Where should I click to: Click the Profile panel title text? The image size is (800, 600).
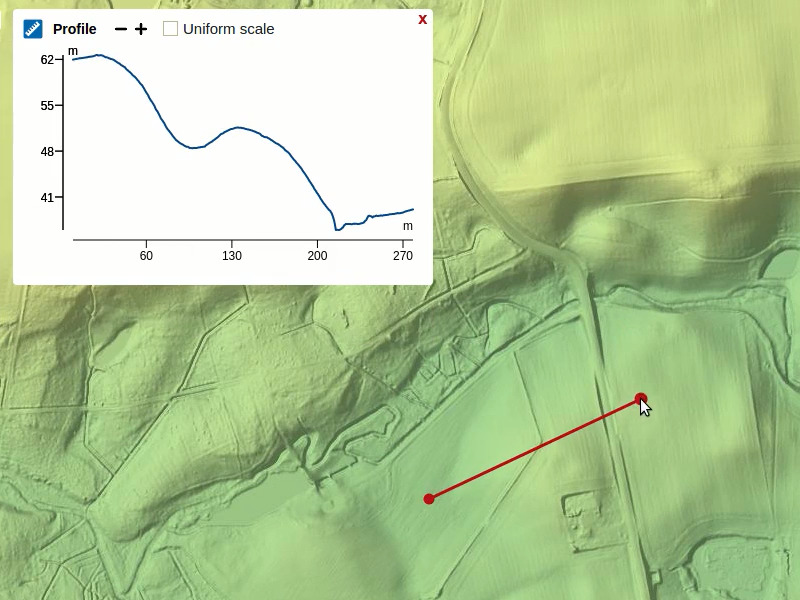pos(74,29)
